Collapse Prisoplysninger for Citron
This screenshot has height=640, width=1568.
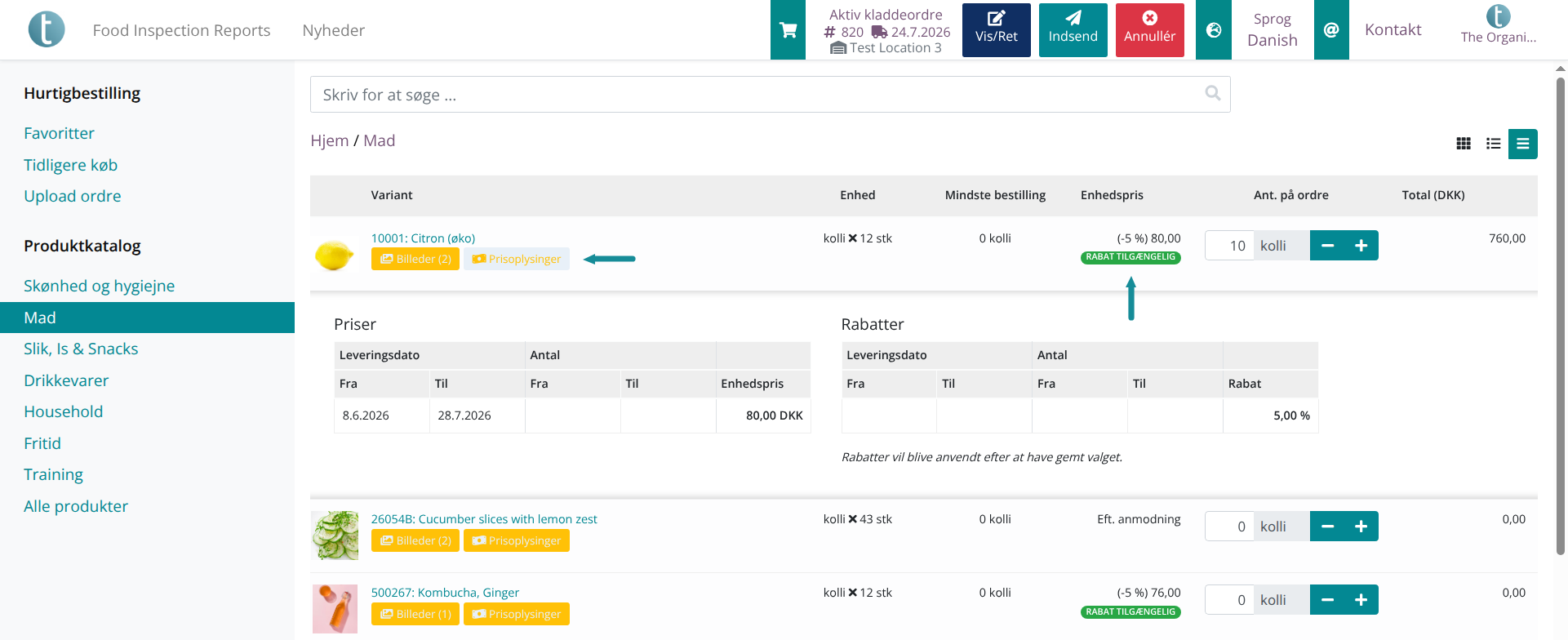[517, 259]
